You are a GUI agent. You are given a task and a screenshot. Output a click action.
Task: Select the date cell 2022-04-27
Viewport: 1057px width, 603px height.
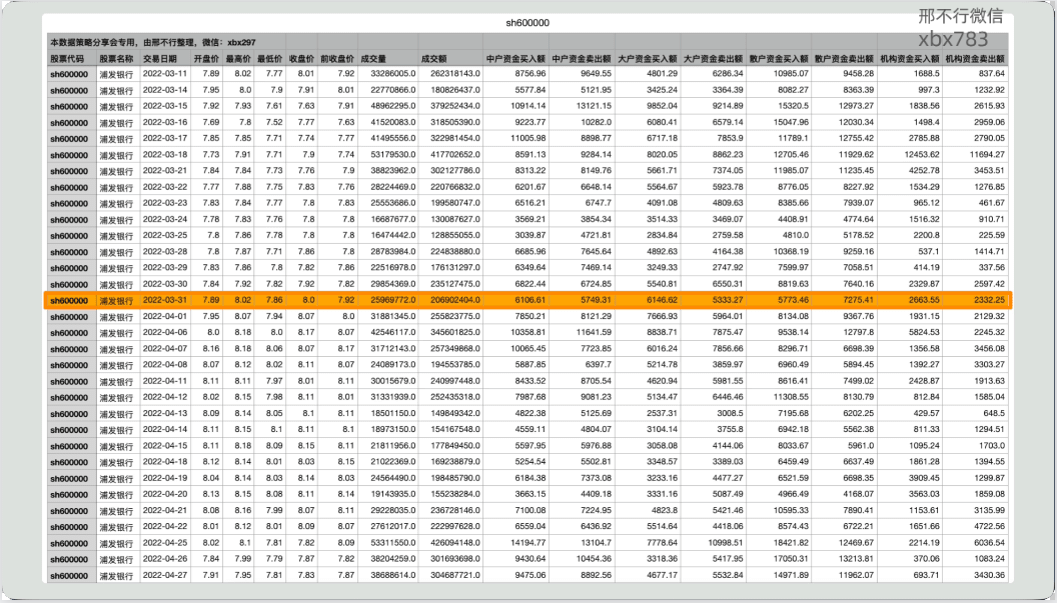tap(165, 575)
